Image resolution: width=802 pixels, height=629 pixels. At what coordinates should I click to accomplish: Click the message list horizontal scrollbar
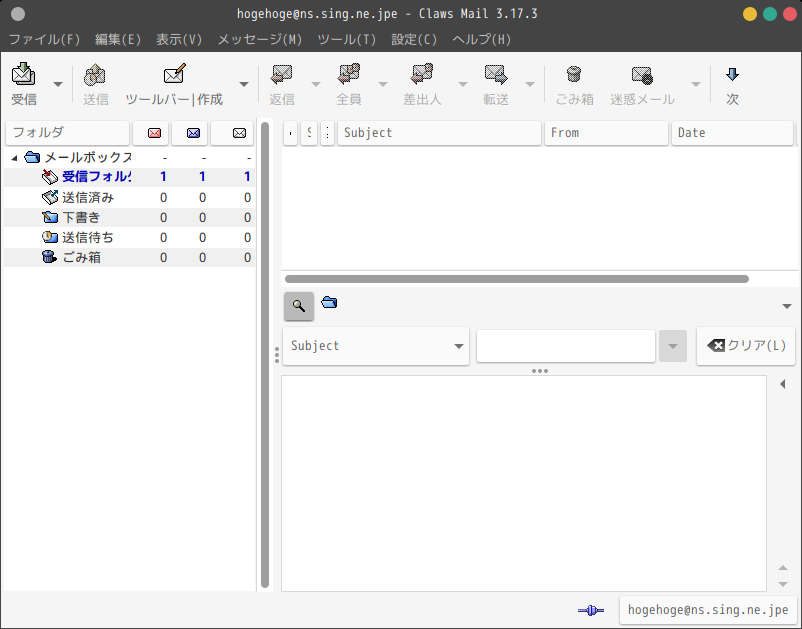tap(517, 279)
